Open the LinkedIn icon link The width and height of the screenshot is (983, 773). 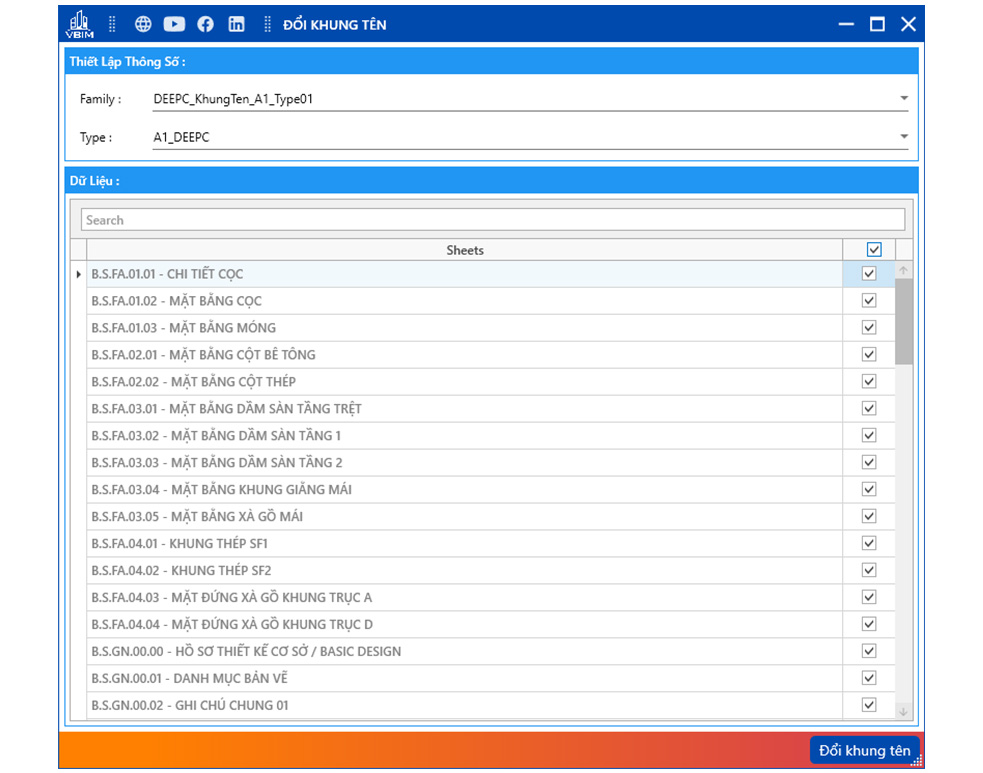236,24
